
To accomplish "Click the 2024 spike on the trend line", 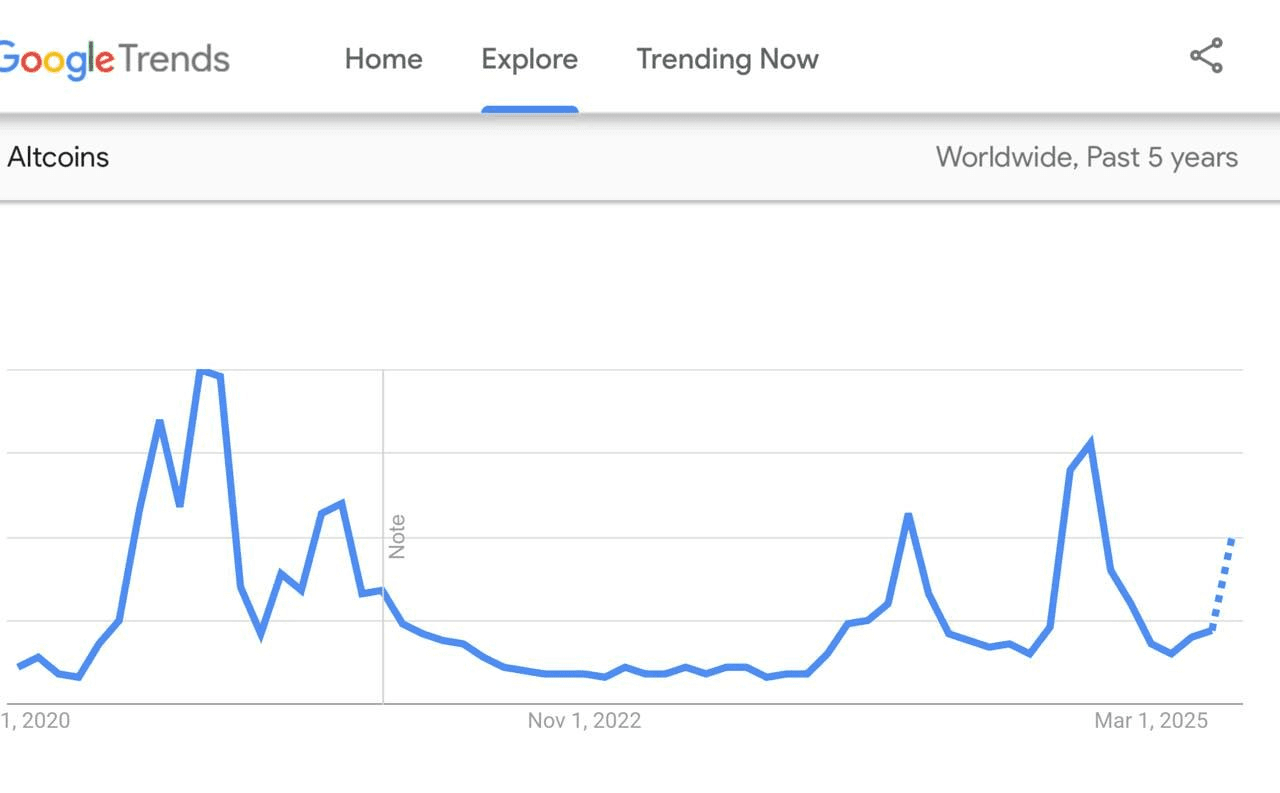I will [x=908, y=516].
